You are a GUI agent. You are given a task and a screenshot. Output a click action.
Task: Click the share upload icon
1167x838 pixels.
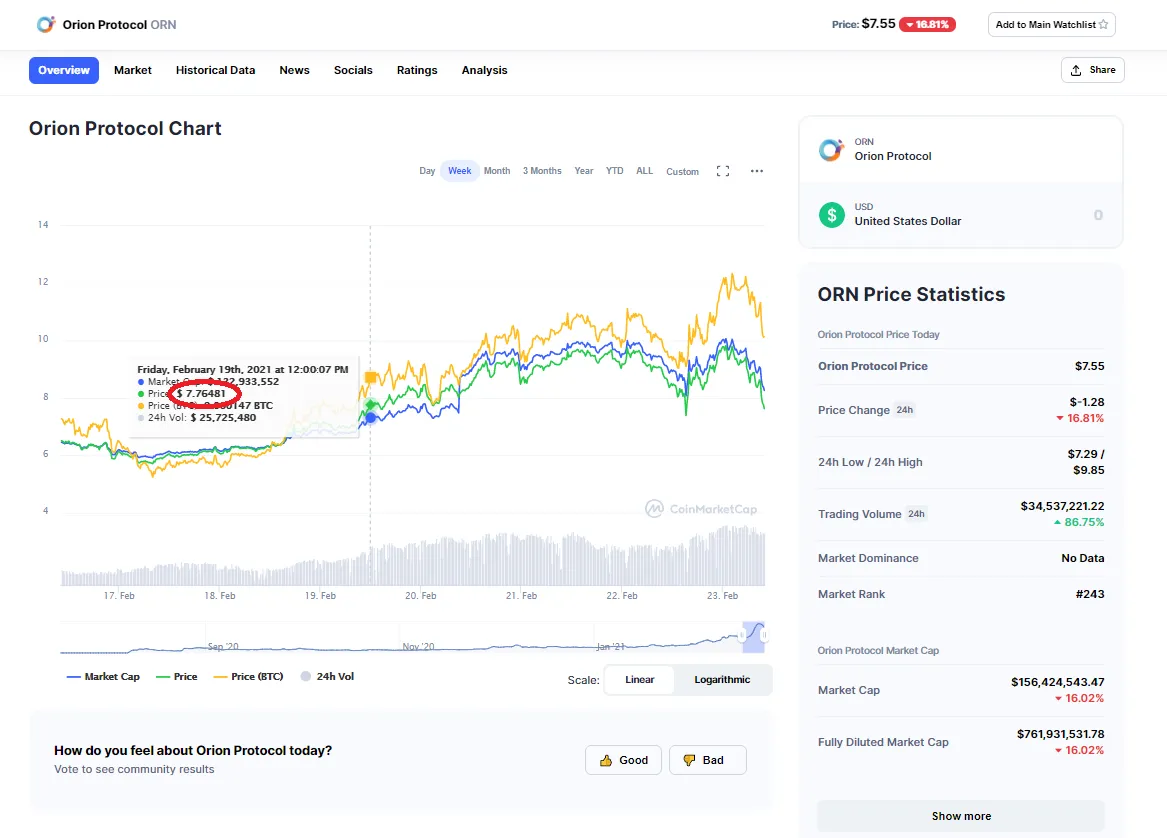click(1076, 70)
